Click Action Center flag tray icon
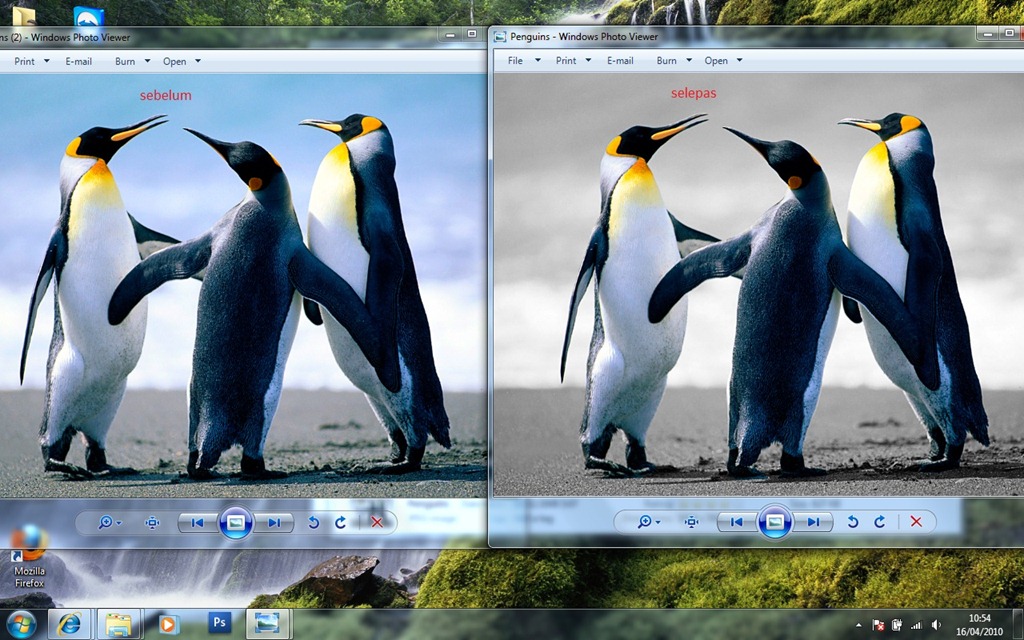 (x=878, y=625)
